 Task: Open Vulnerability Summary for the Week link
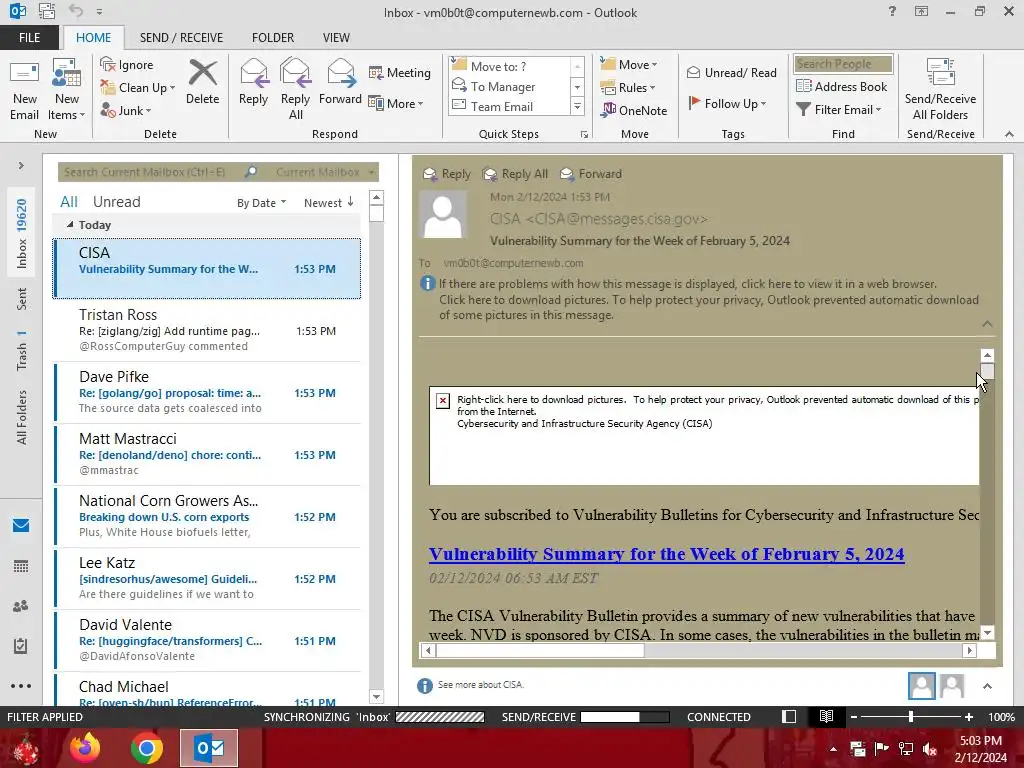click(667, 554)
